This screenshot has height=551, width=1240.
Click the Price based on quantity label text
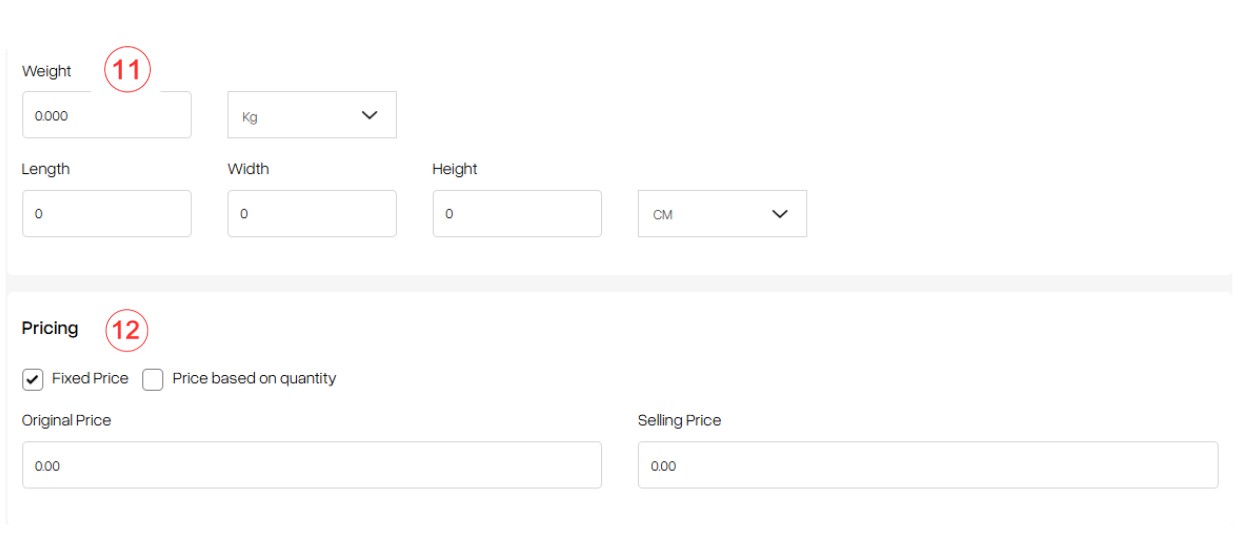(254, 379)
